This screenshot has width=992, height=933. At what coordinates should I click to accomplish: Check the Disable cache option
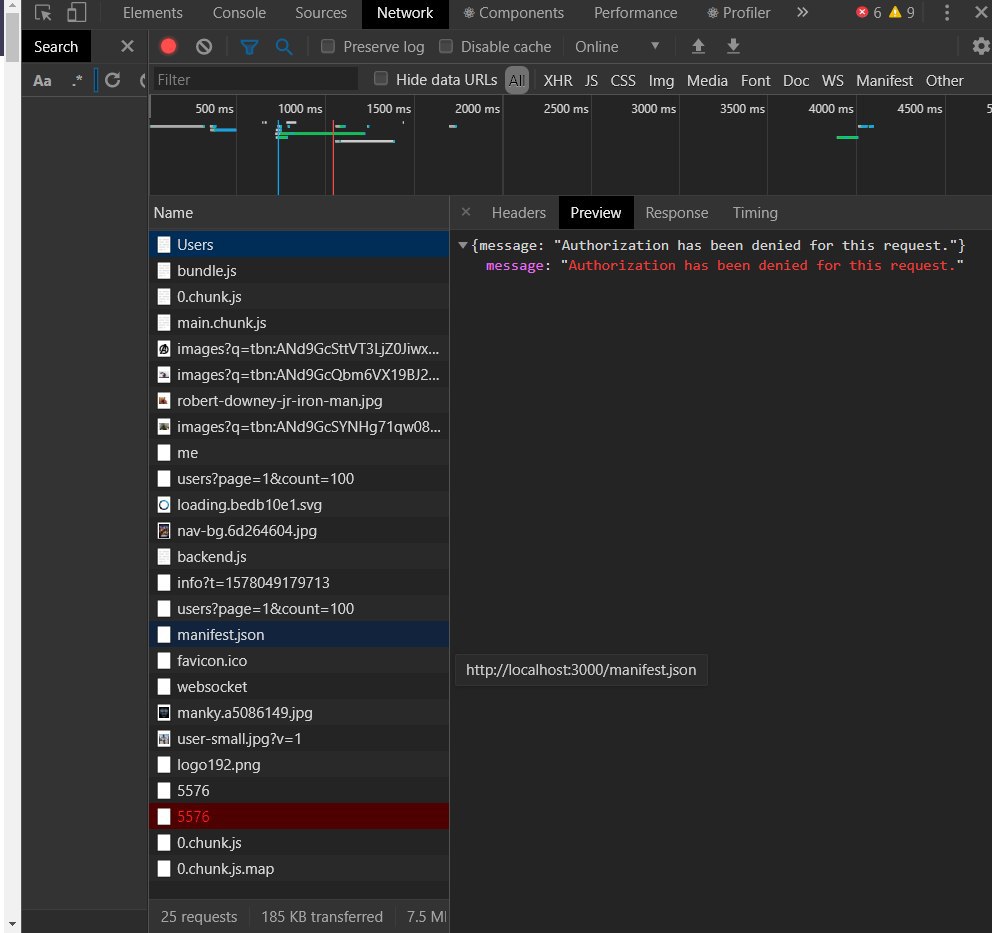click(446, 47)
